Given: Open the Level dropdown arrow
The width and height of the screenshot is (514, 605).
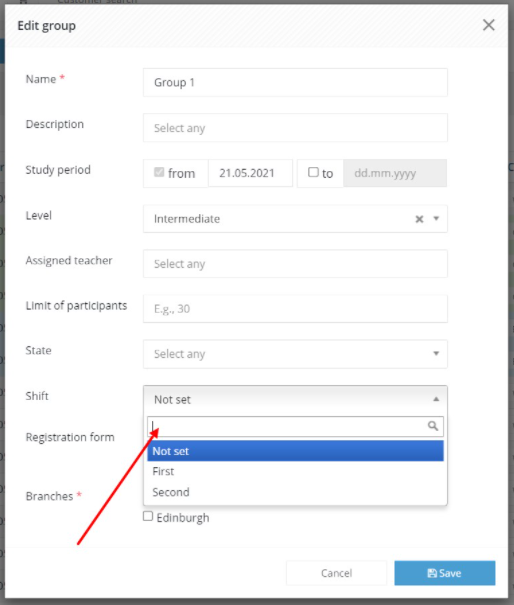Looking at the screenshot, I should [x=436, y=218].
